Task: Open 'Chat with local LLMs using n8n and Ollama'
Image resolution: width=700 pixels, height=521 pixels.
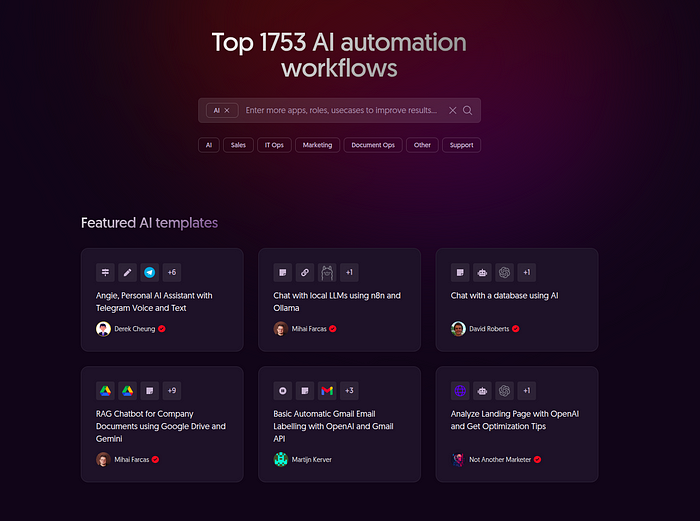Action: point(337,302)
